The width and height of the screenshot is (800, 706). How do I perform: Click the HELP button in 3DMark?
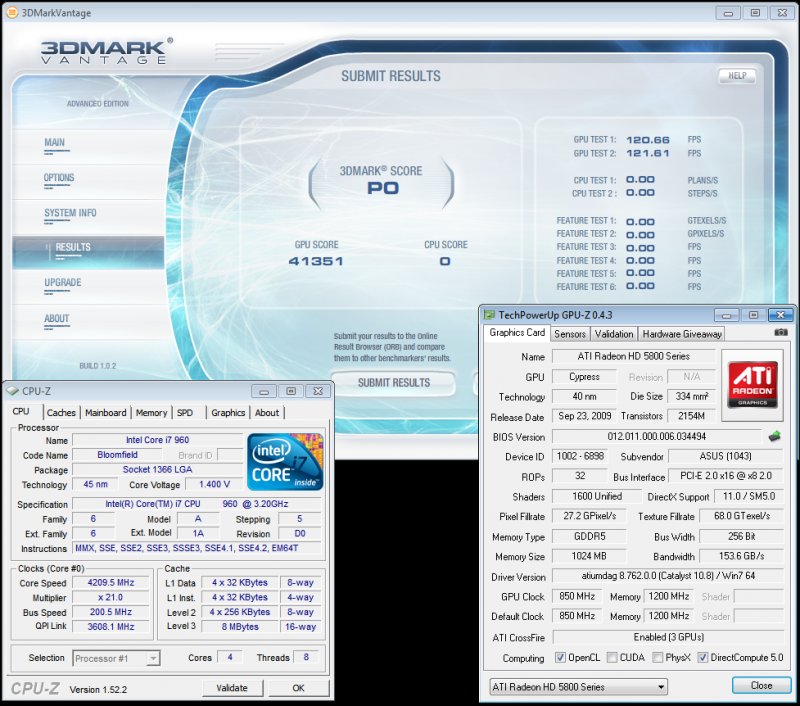(737, 76)
